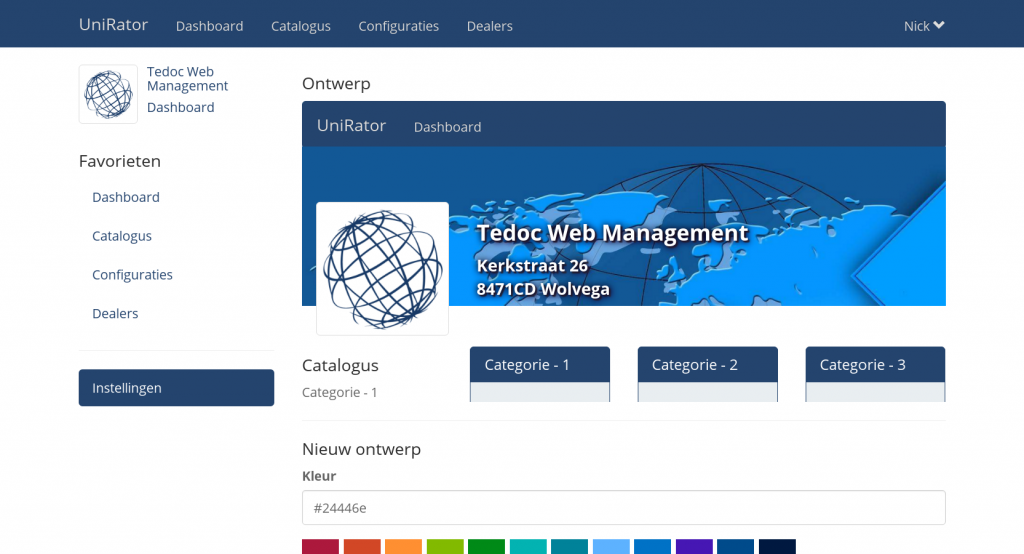Open Catalogus in the top navigation bar
1024x554 pixels.
pyautogui.click(x=301, y=26)
